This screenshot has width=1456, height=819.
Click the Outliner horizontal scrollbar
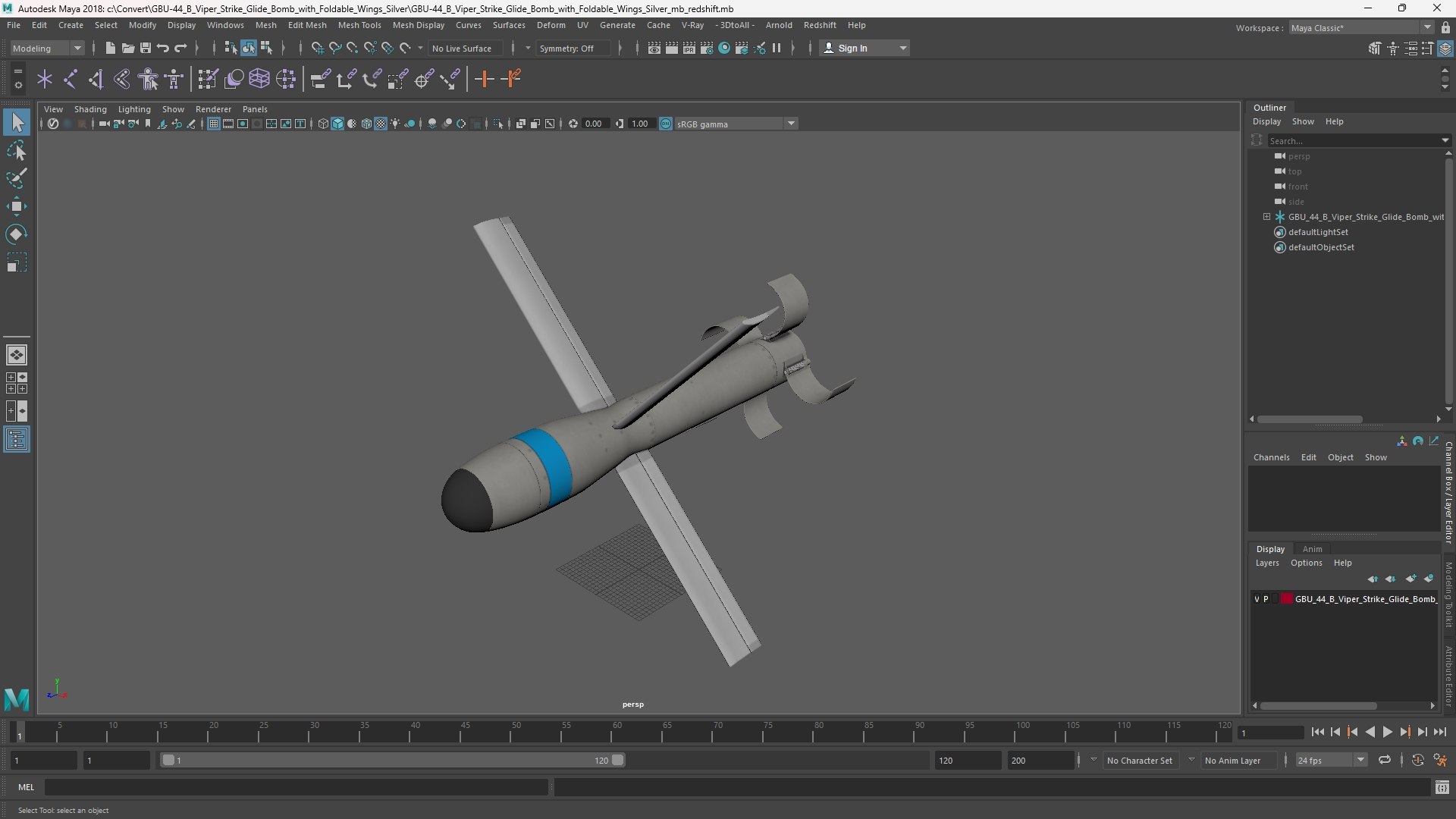(x=1310, y=419)
